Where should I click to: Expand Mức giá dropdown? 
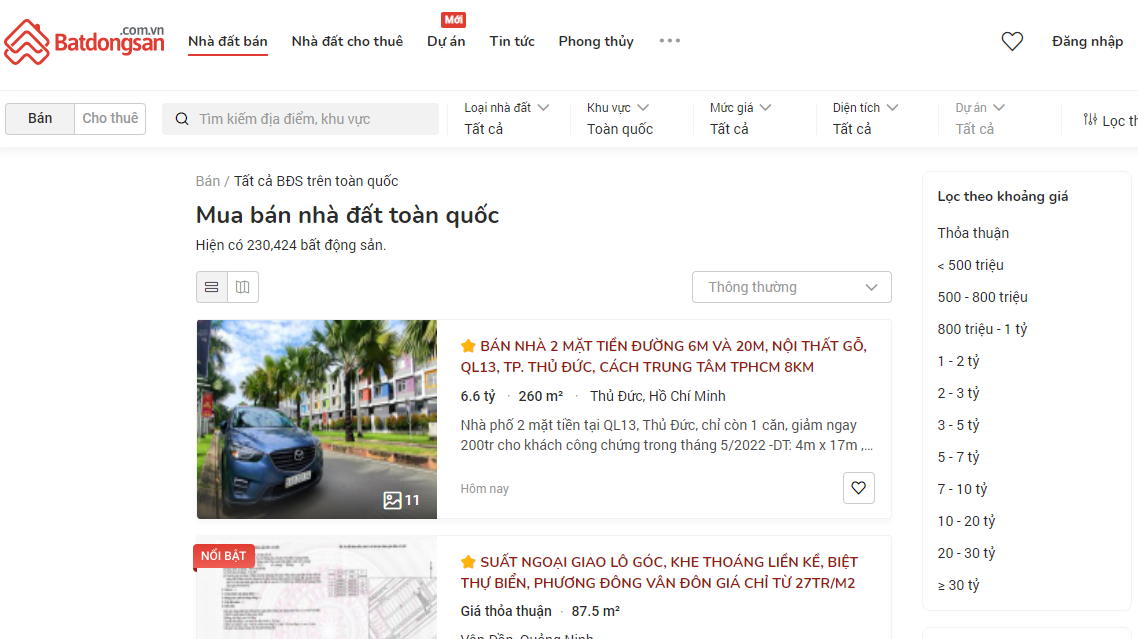point(740,118)
